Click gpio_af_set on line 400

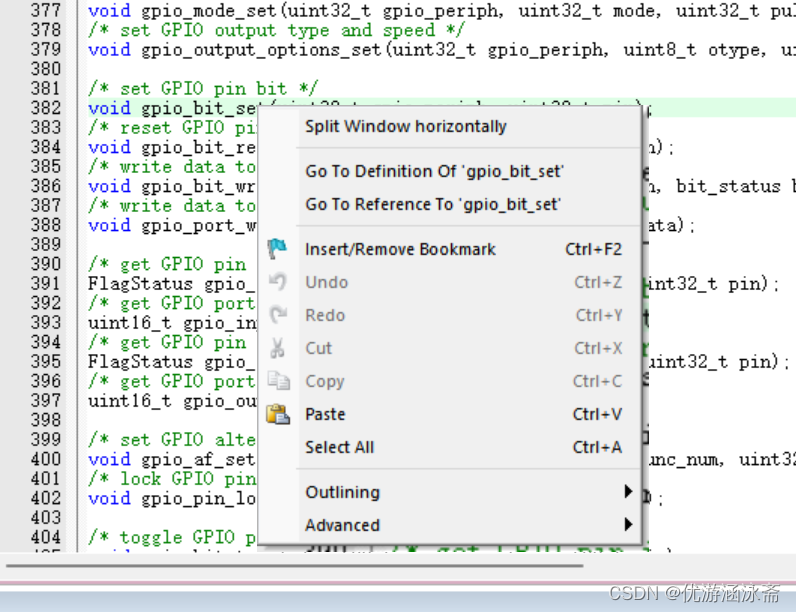click(x=198, y=459)
